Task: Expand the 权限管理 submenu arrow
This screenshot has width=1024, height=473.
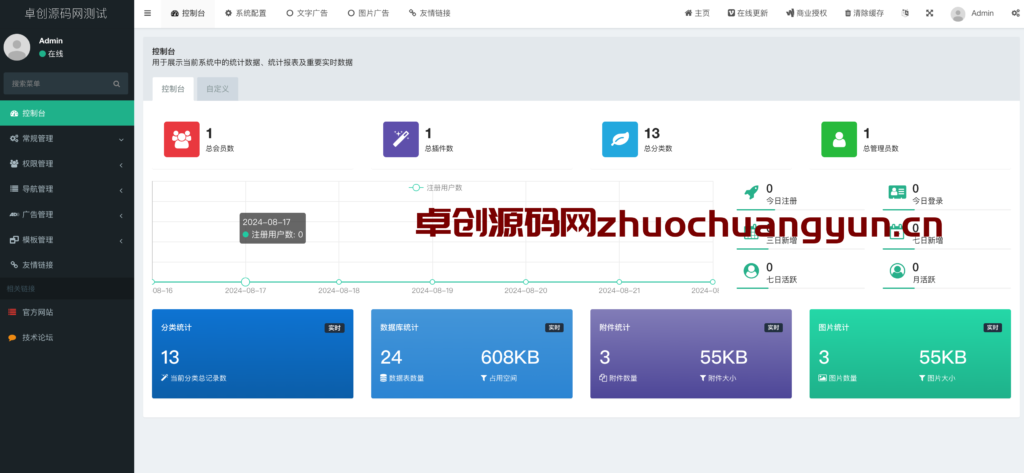Action: (121, 165)
